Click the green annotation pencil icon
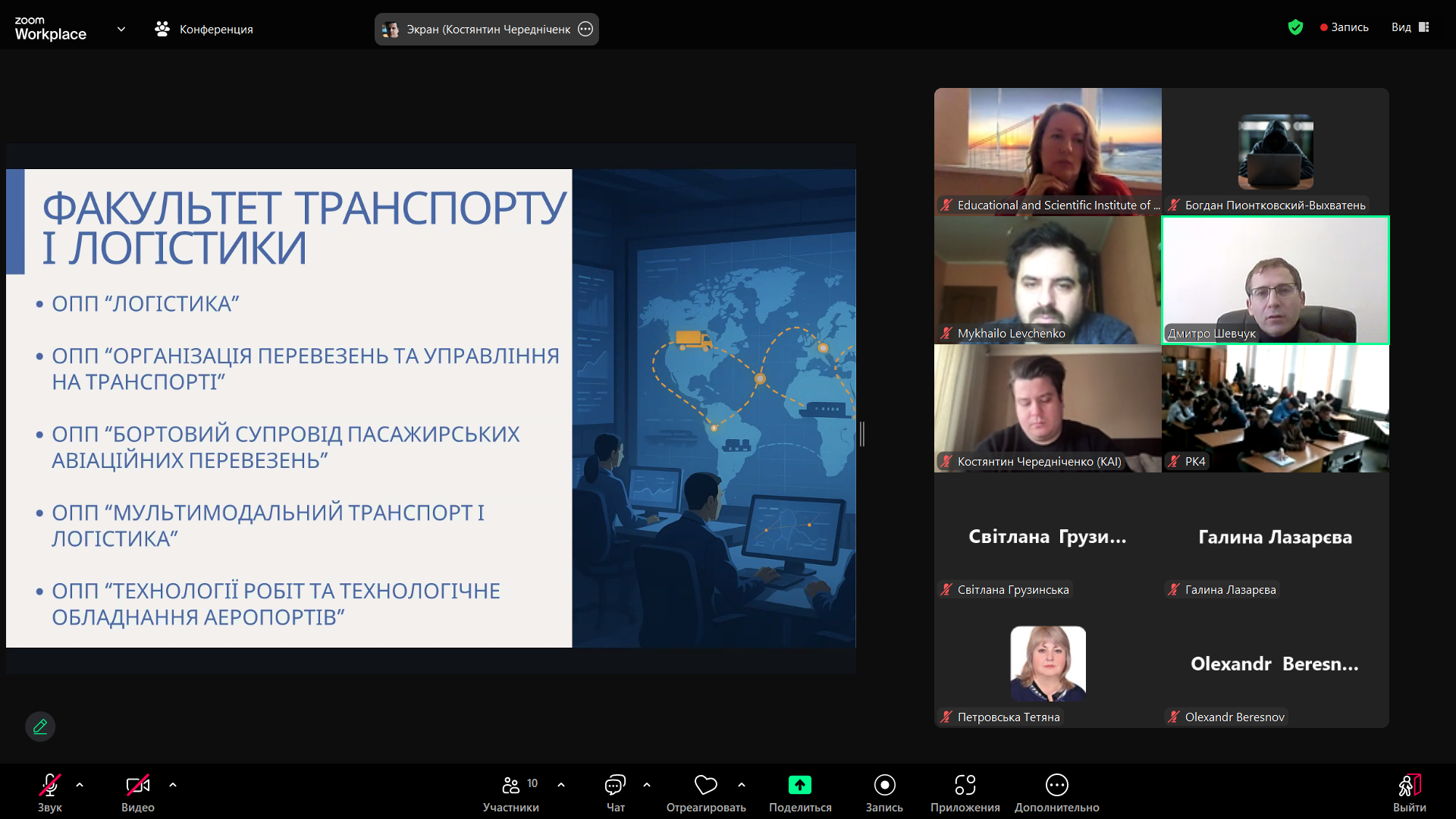 [40, 726]
